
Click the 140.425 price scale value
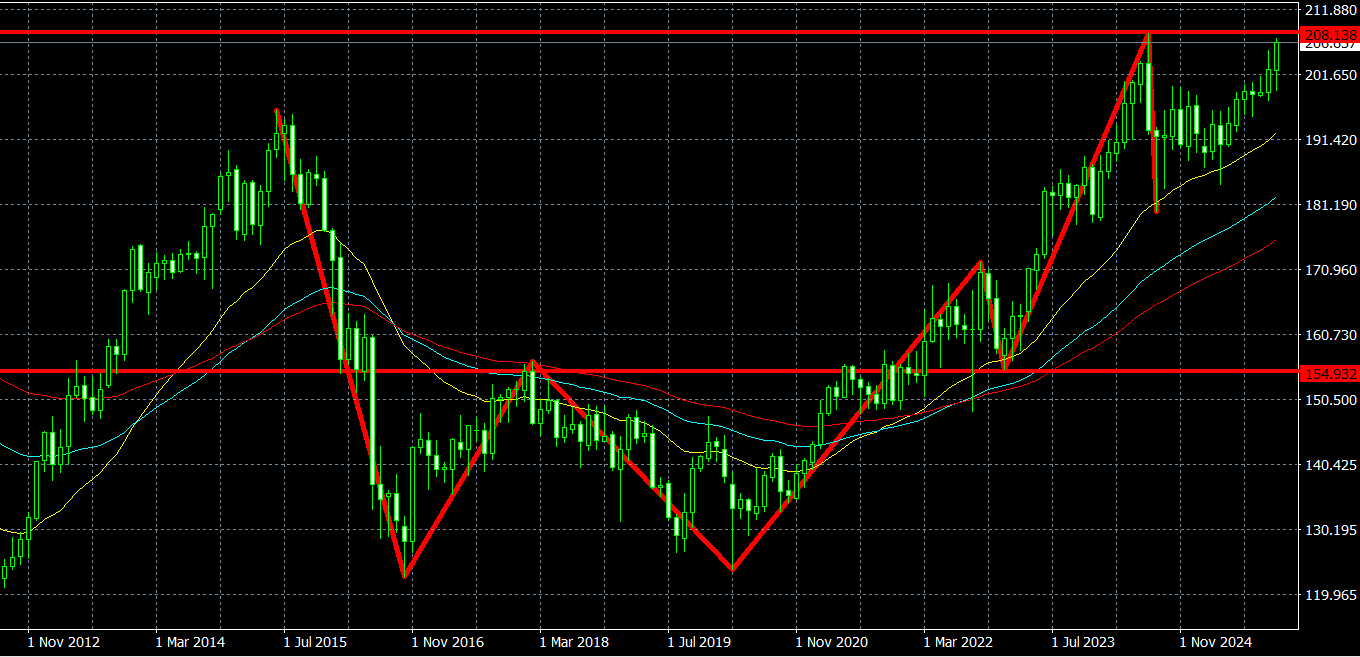[1330, 465]
